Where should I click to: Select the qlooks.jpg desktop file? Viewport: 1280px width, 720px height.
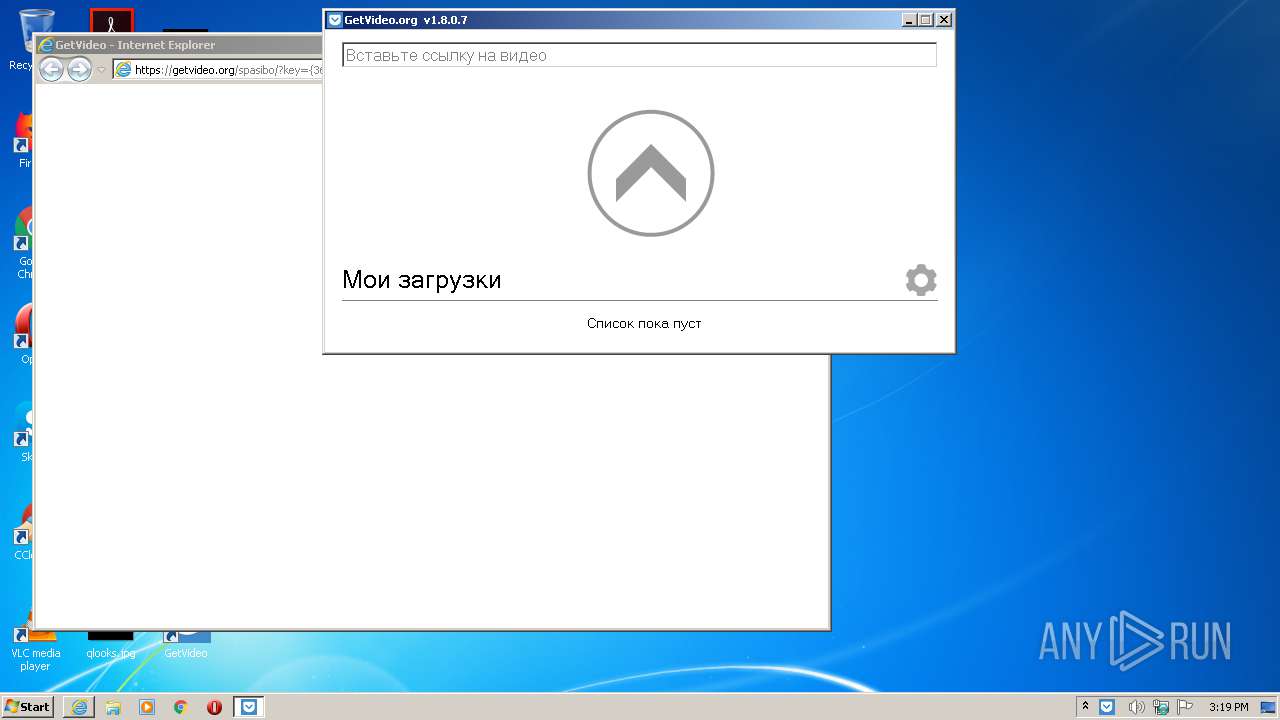[x=110, y=643]
